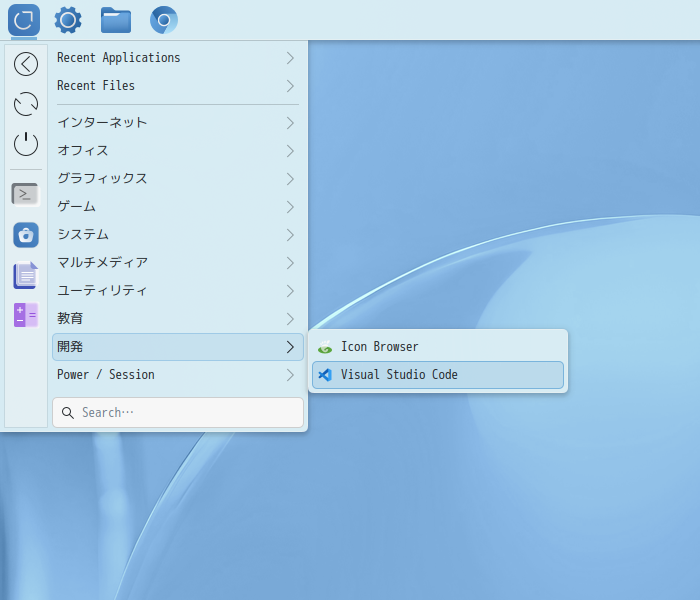Screen dimensions: 700x600
Task: Launch the Chromium browser icon
Action: 164,20
